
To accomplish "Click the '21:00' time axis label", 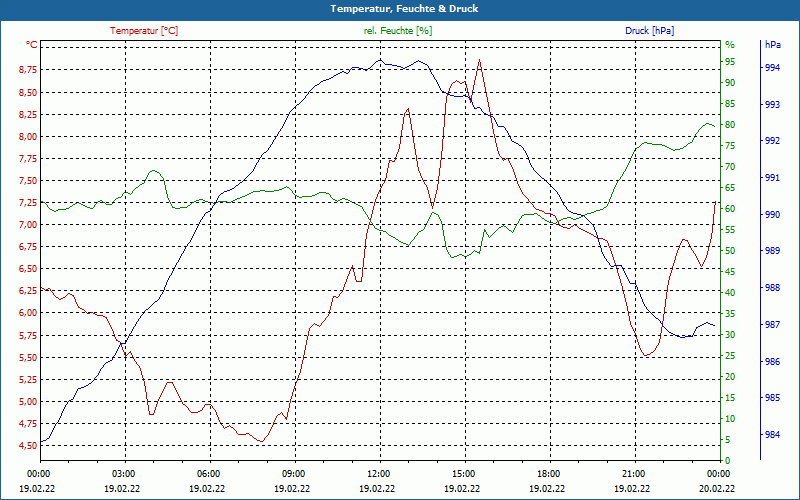I will click(633, 473).
